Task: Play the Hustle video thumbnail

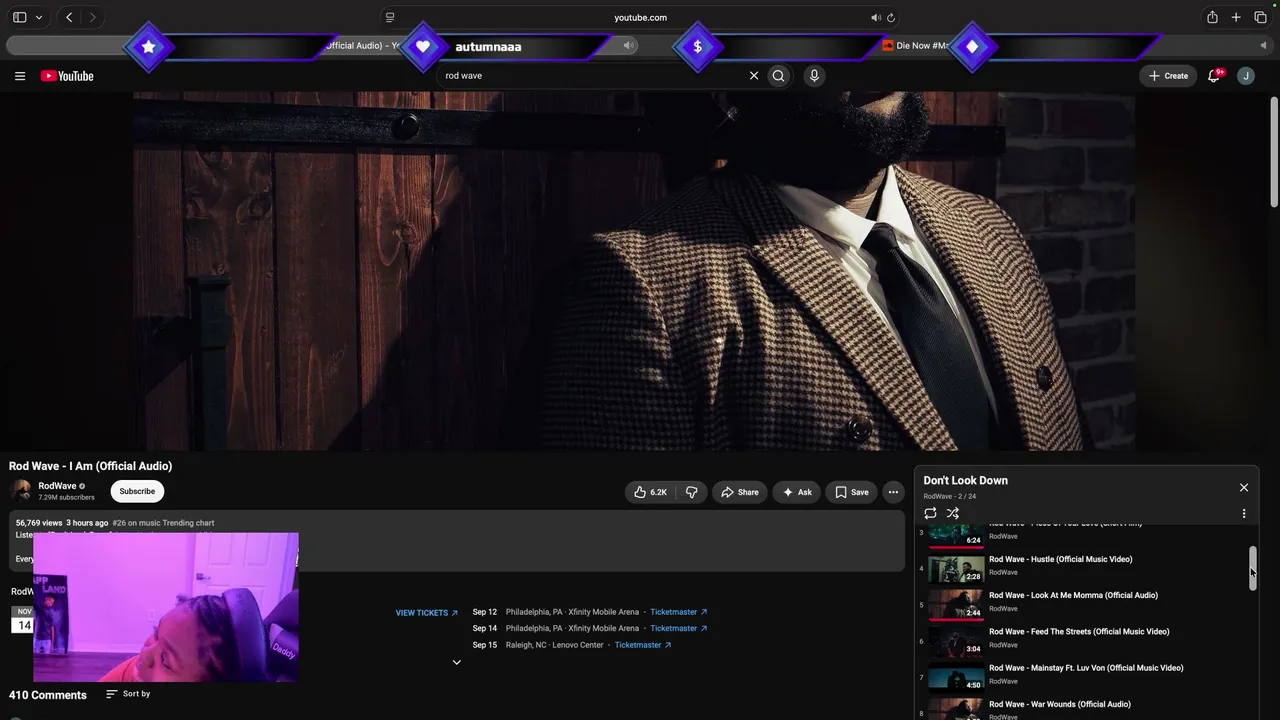Action: [x=956, y=569]
